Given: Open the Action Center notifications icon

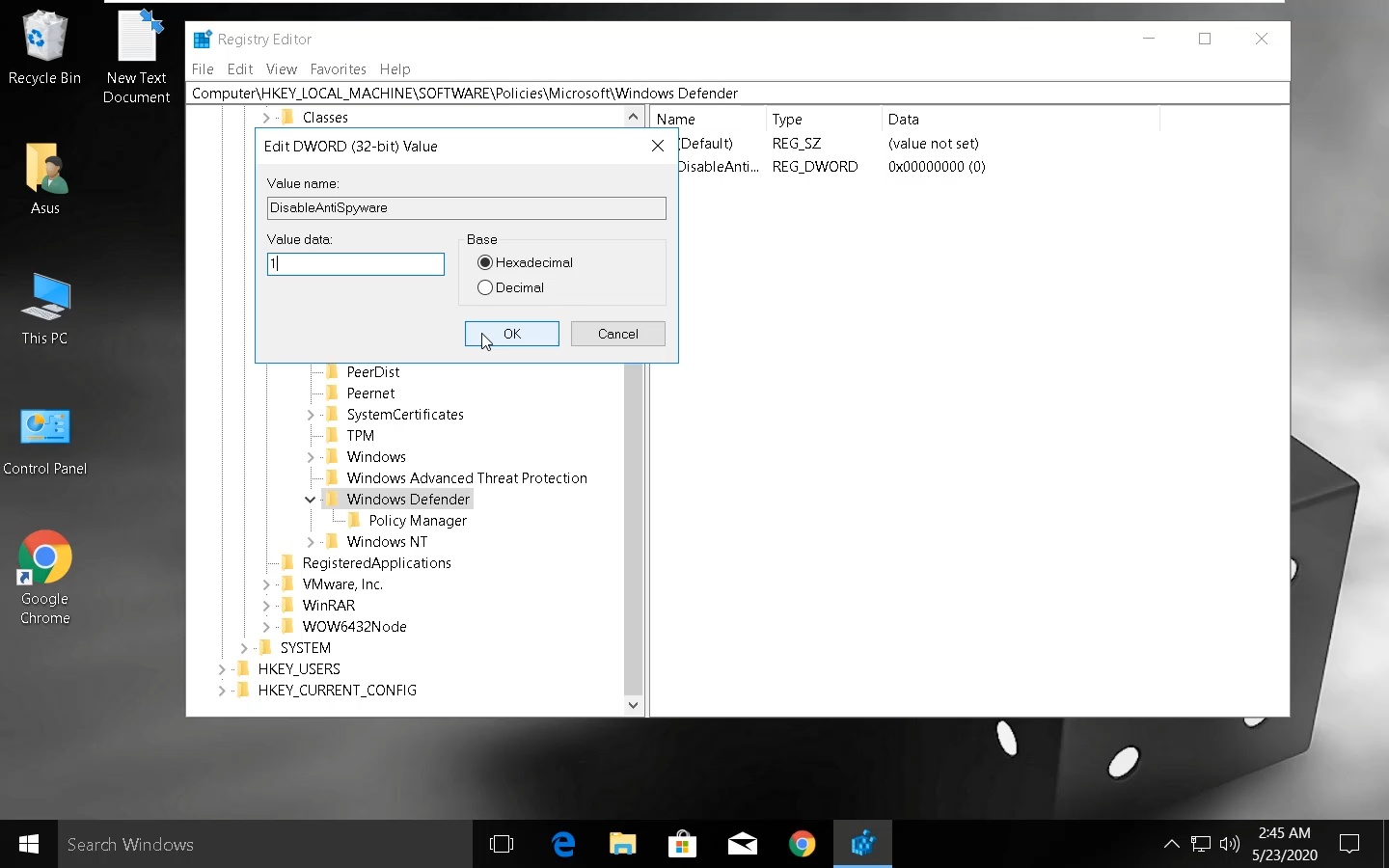Looking at the screenshot, I should 1349,844.
